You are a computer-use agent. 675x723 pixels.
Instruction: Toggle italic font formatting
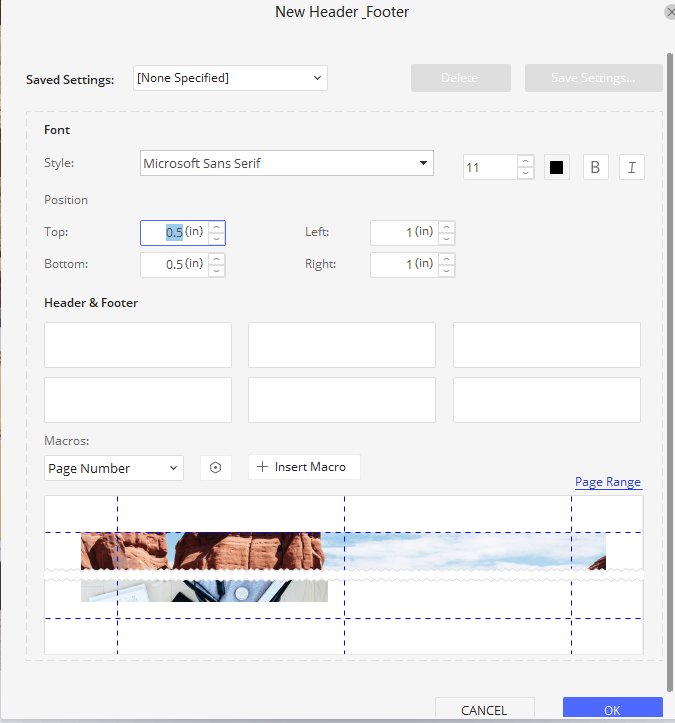click(x=632, y=167)
